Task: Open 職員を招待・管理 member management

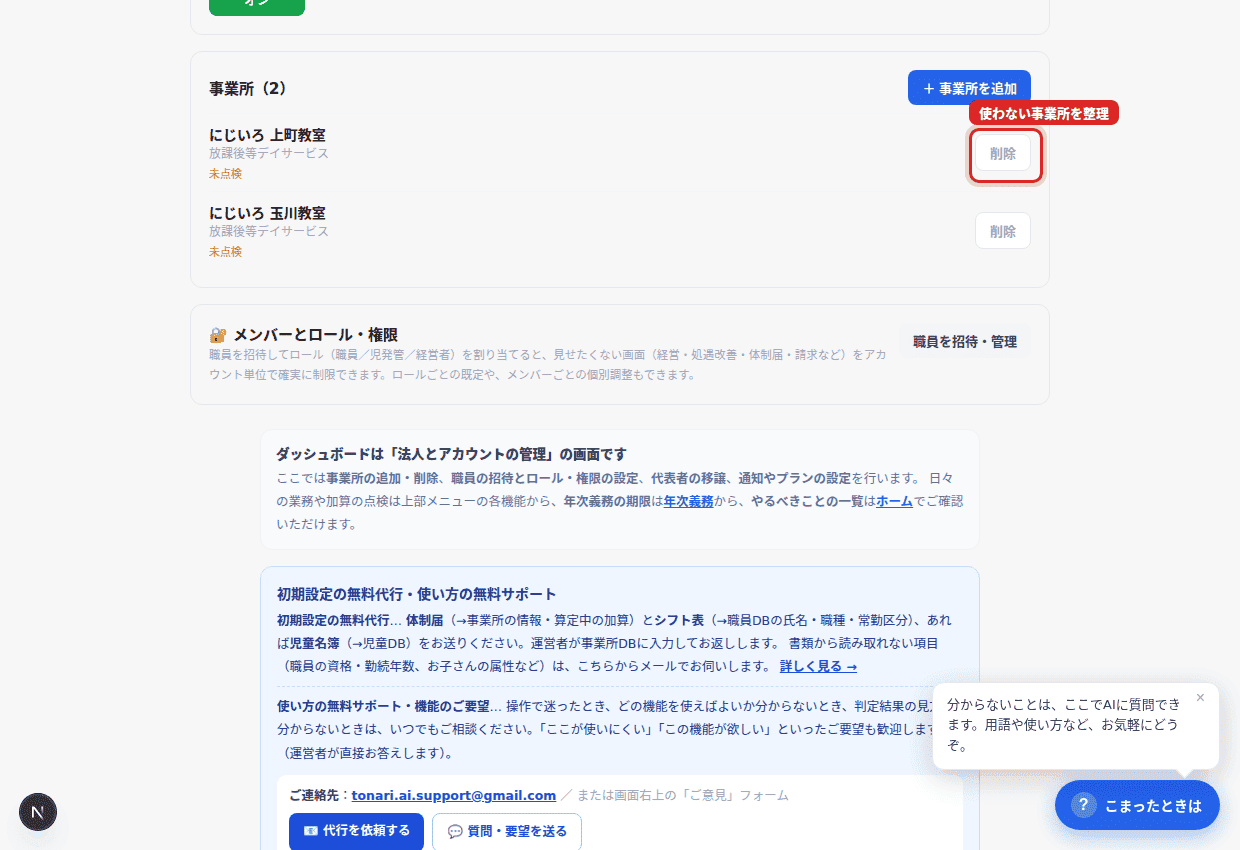Action: (x=965, y=342)
